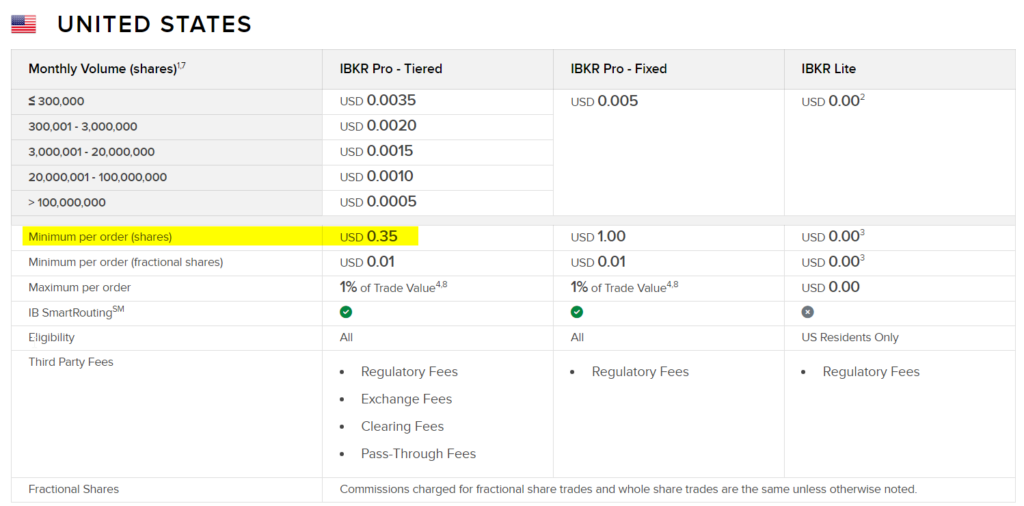Click the fractional share commissions note
The height and width of the screenshot is (506, 1024).
pyautogui.click(x=629, y=489)
